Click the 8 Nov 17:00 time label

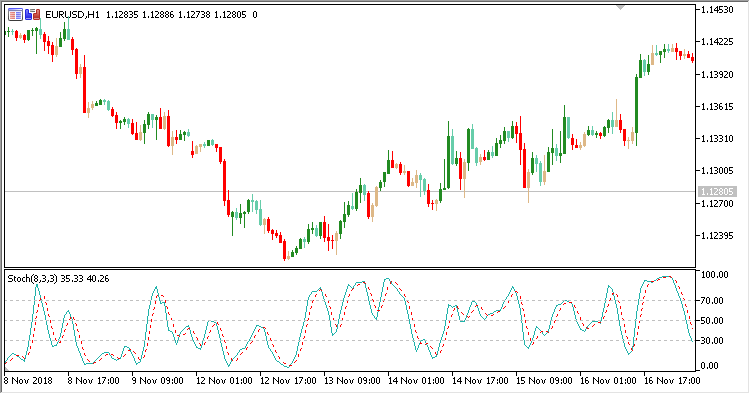click(93, 381)
